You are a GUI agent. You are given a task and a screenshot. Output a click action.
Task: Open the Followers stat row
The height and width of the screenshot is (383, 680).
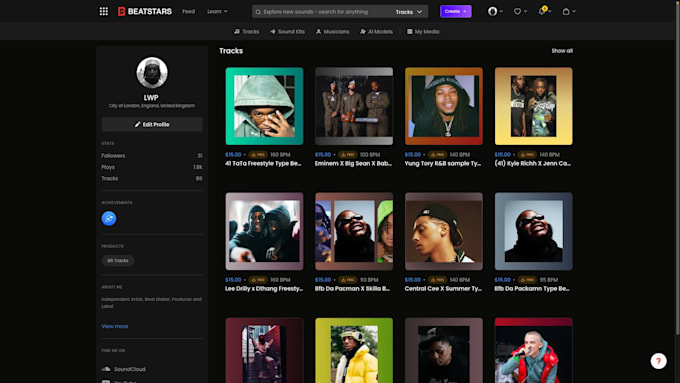point(152,156)
